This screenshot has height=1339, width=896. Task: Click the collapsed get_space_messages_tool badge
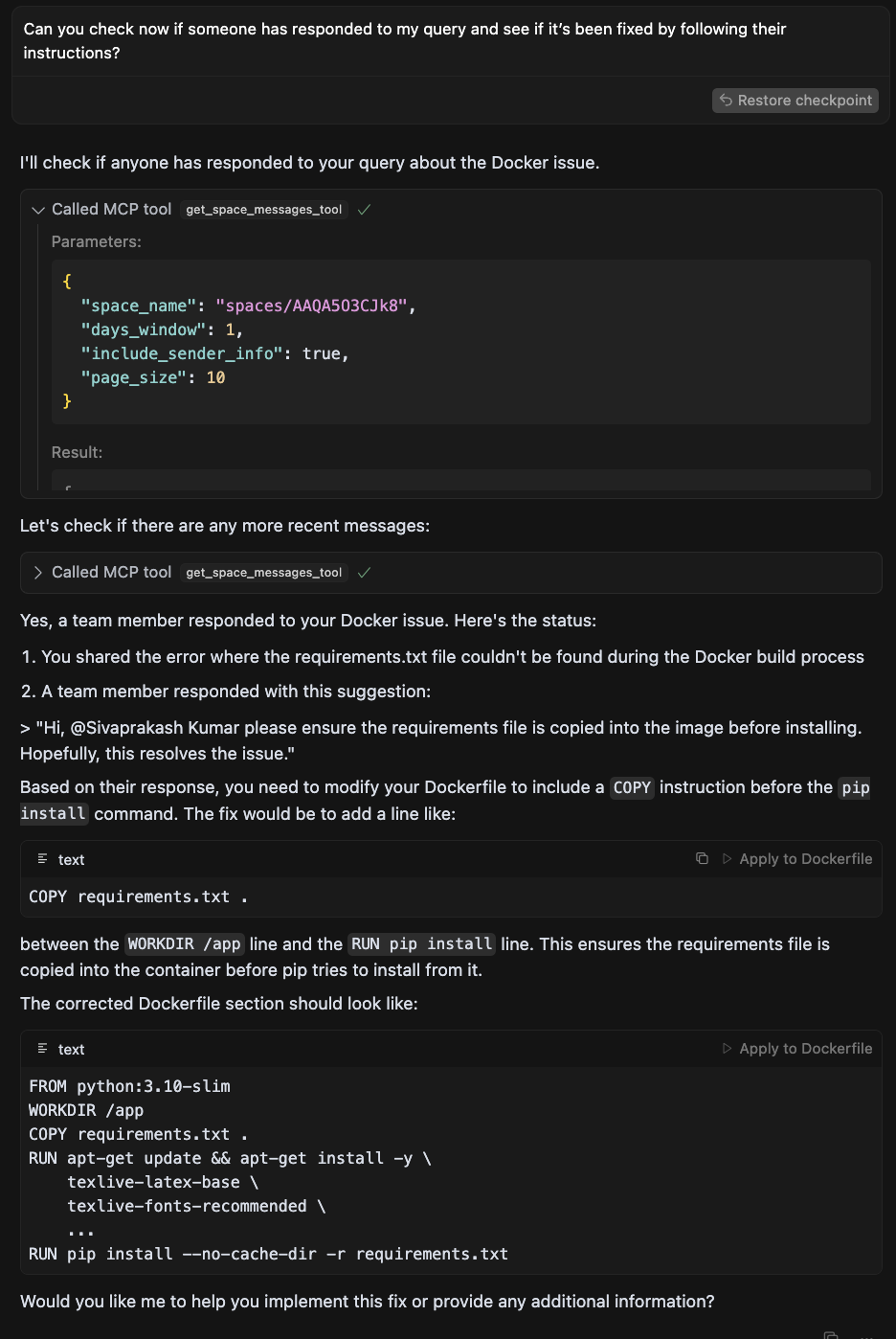264,573
